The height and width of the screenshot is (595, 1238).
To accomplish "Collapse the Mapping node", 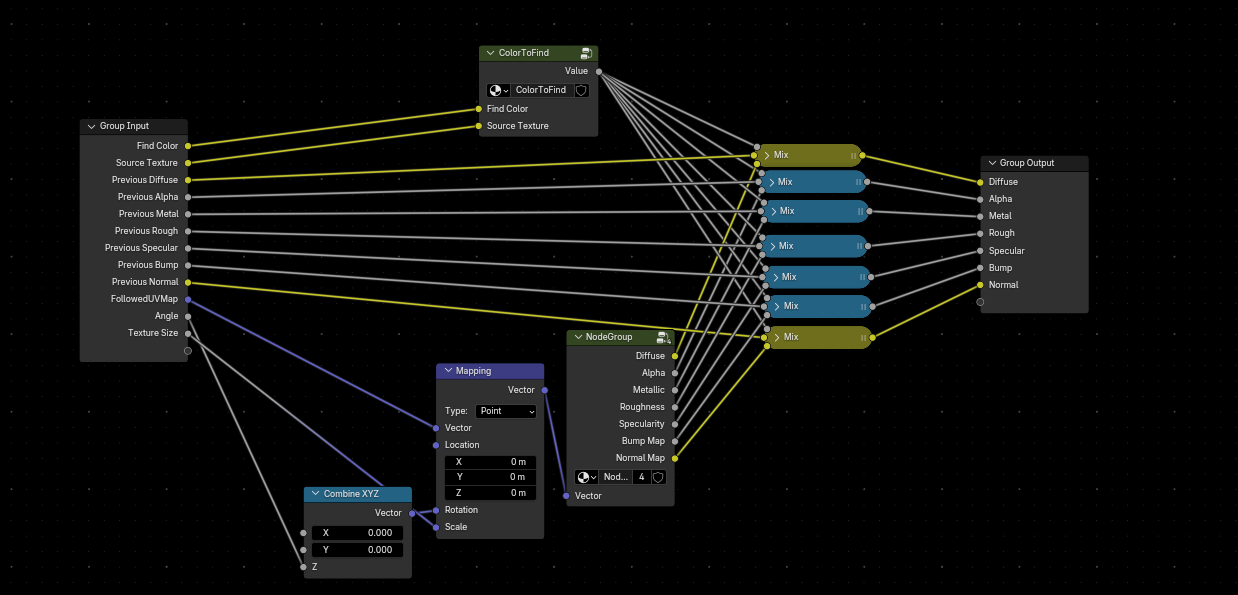I will 448,371.
